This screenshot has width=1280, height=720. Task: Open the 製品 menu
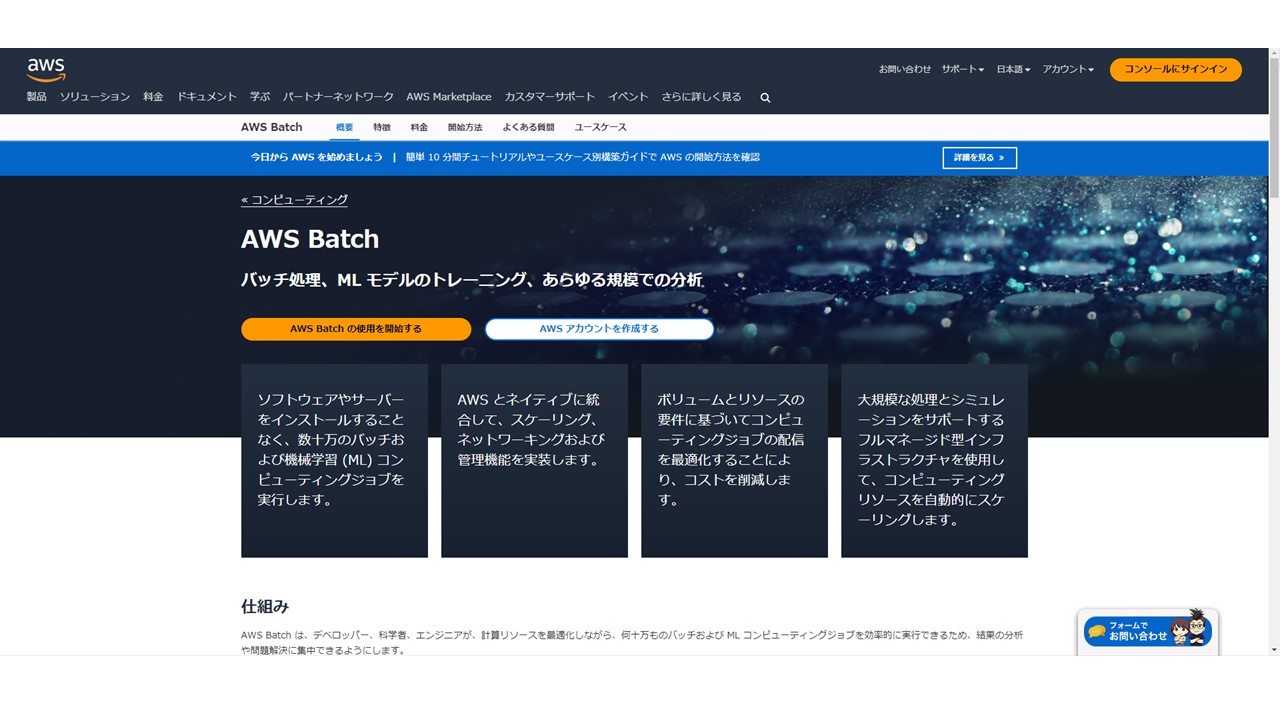(37, 97)
